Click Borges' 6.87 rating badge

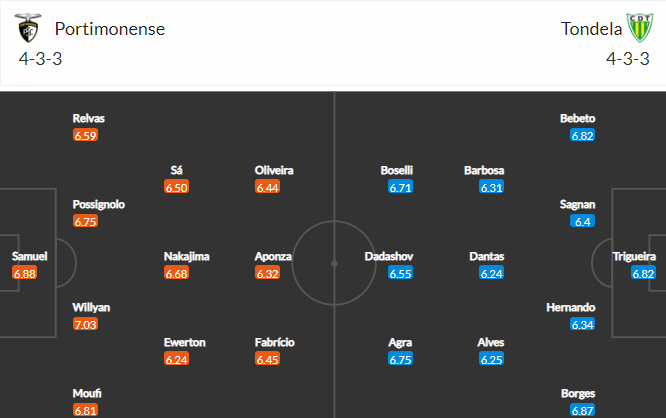point(582,410)
